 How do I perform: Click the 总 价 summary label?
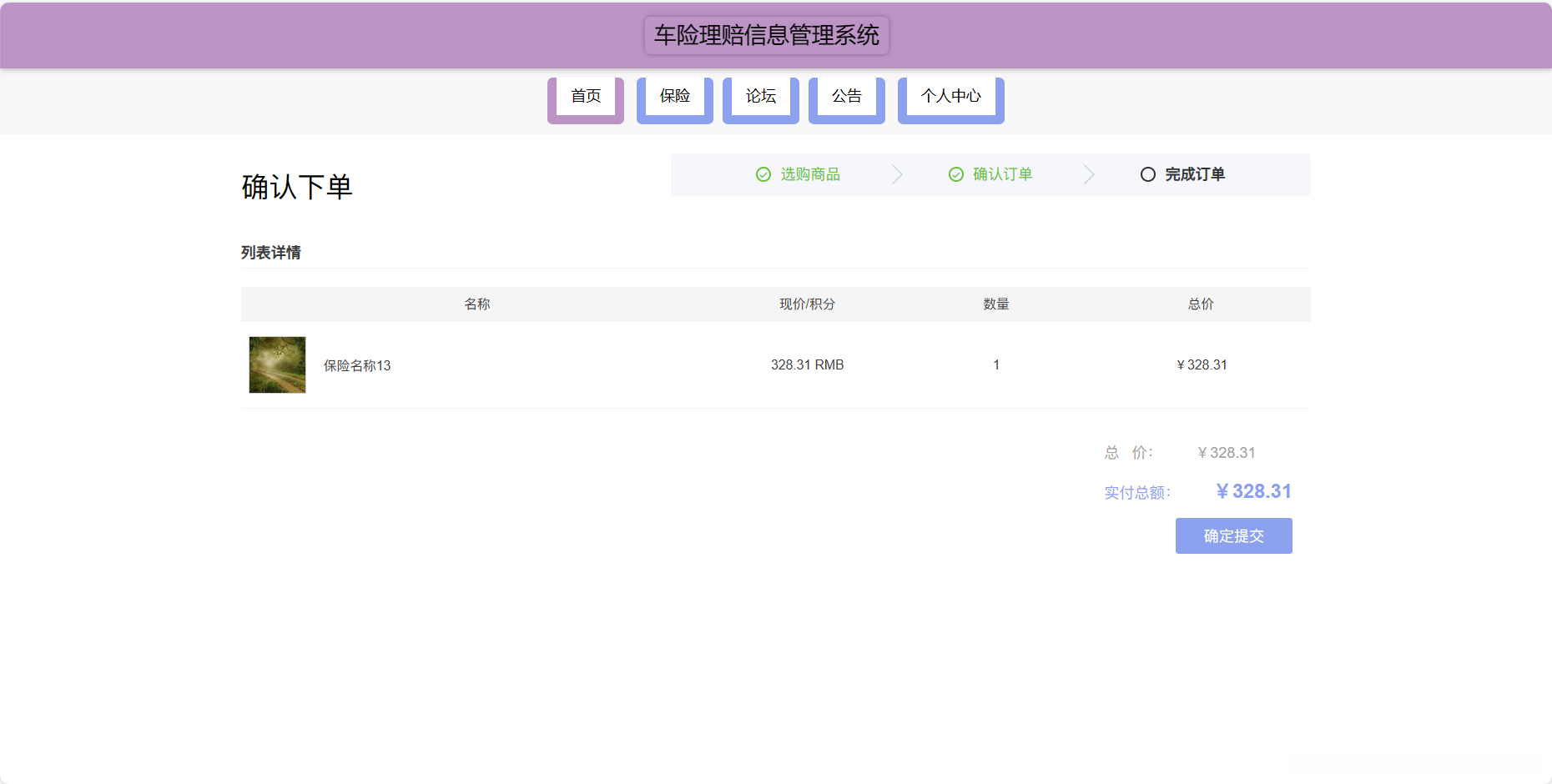[x=1129, y=453]
